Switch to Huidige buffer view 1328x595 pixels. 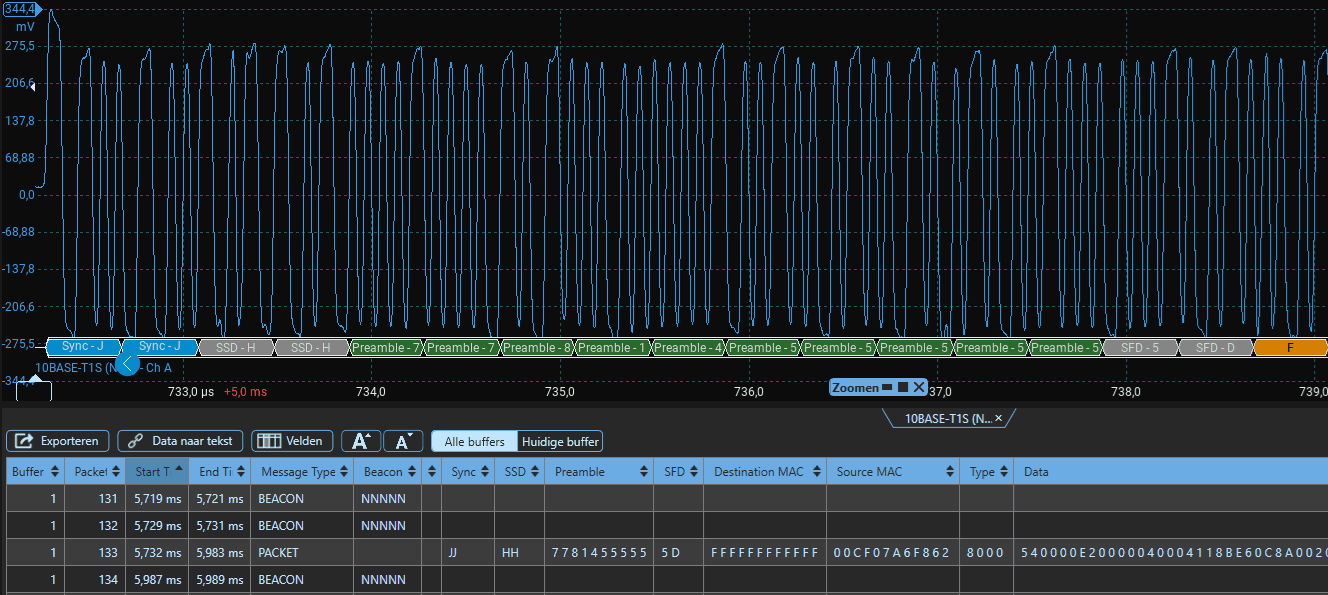tap(560, 442)
